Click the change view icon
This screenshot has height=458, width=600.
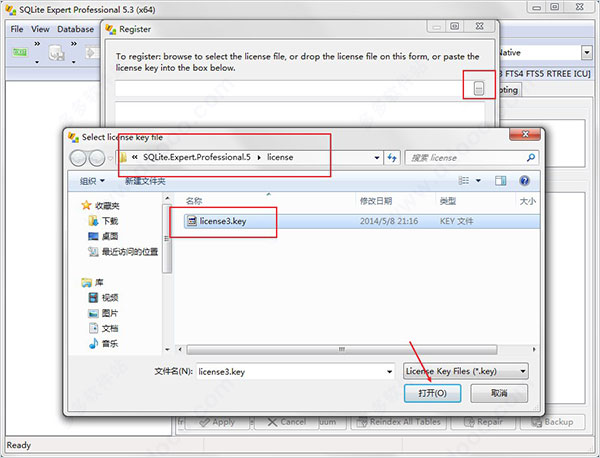pos(463,180)
